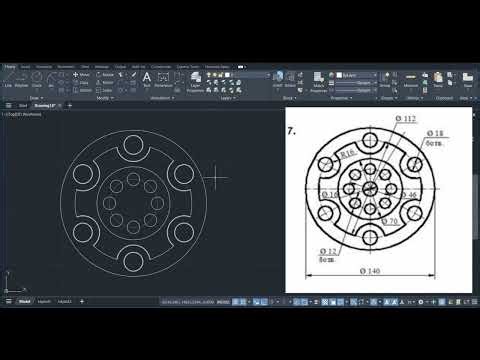Click the ribbon minimize cycle button
The image size is (480, 360).
coord(241,67)
